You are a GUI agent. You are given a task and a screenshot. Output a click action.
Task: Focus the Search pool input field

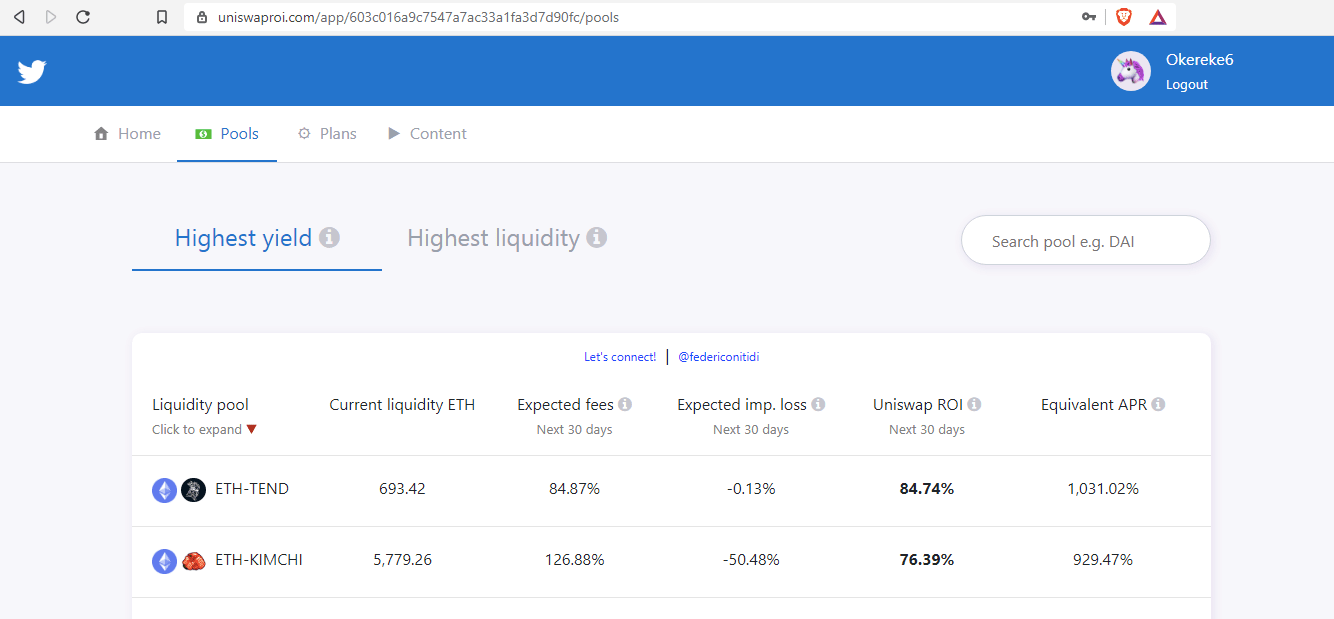point(1085,241)
